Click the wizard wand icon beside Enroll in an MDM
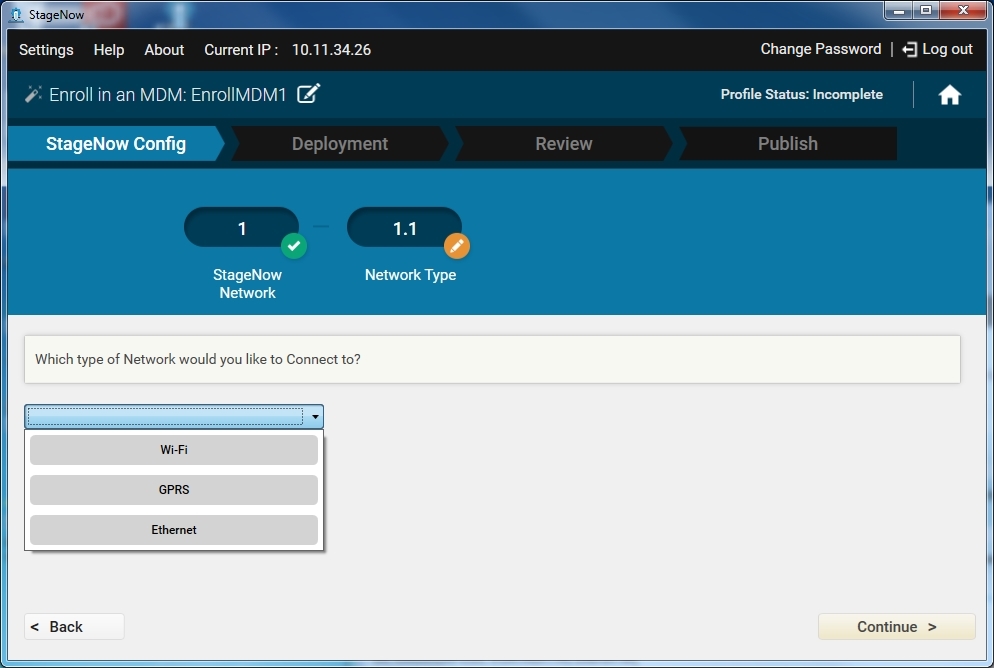994x668 pixels. (33, 94)
